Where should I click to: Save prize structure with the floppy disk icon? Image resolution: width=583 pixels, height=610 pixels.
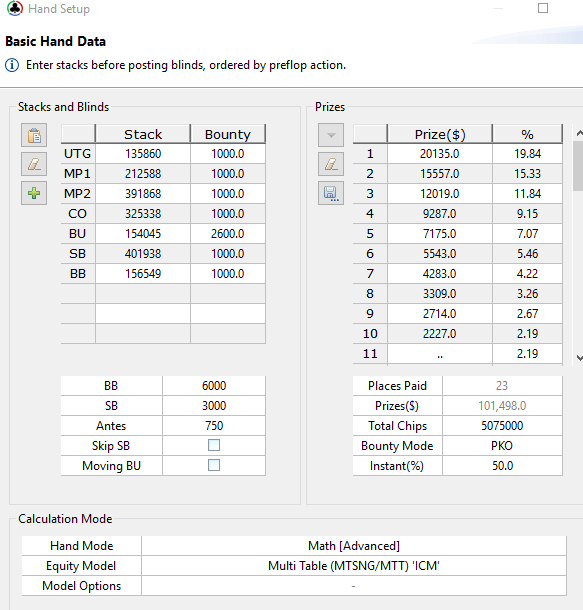pos(331,193)
